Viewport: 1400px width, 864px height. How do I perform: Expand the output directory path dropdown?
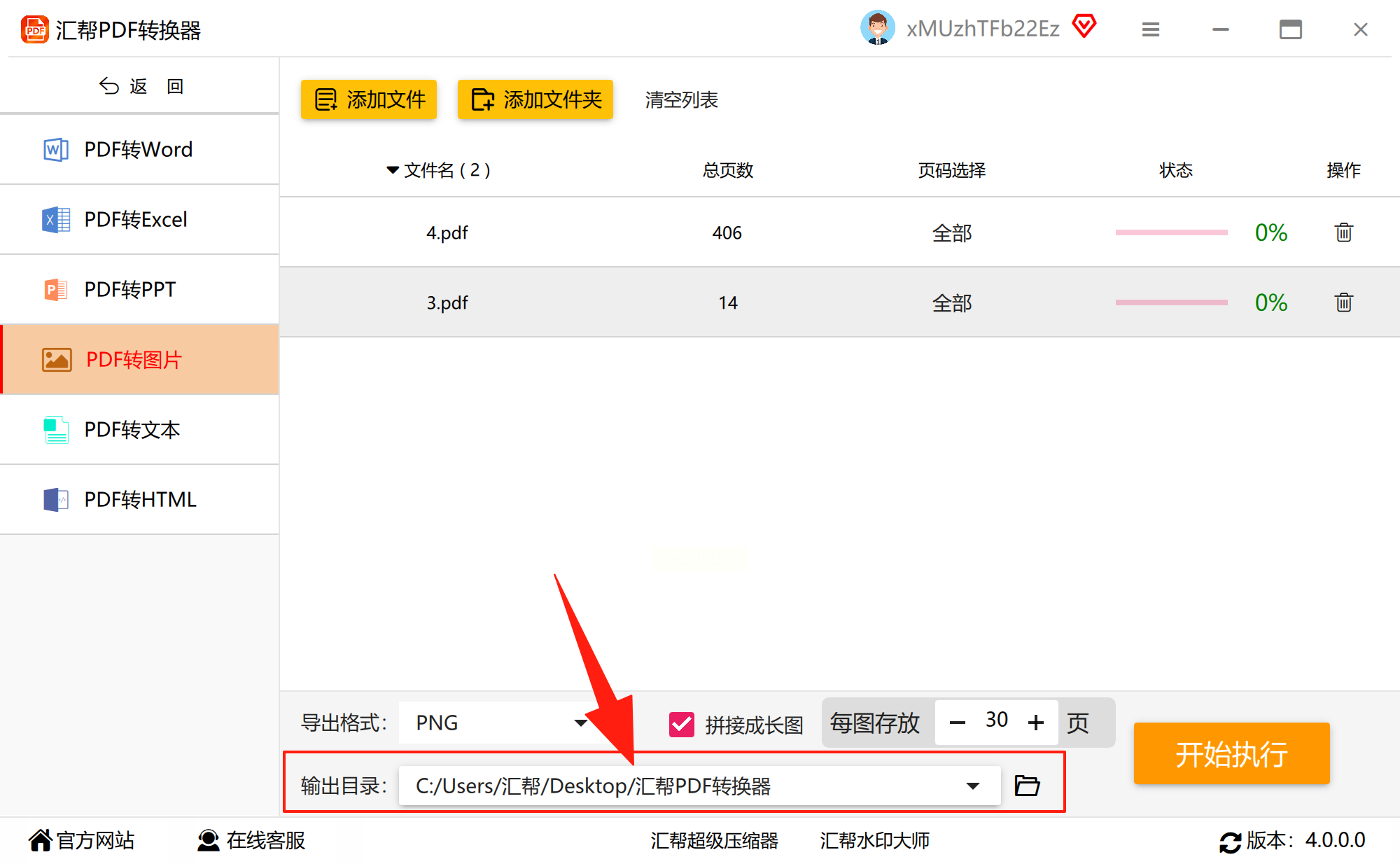pyautogui.click(x=972, y=786)
